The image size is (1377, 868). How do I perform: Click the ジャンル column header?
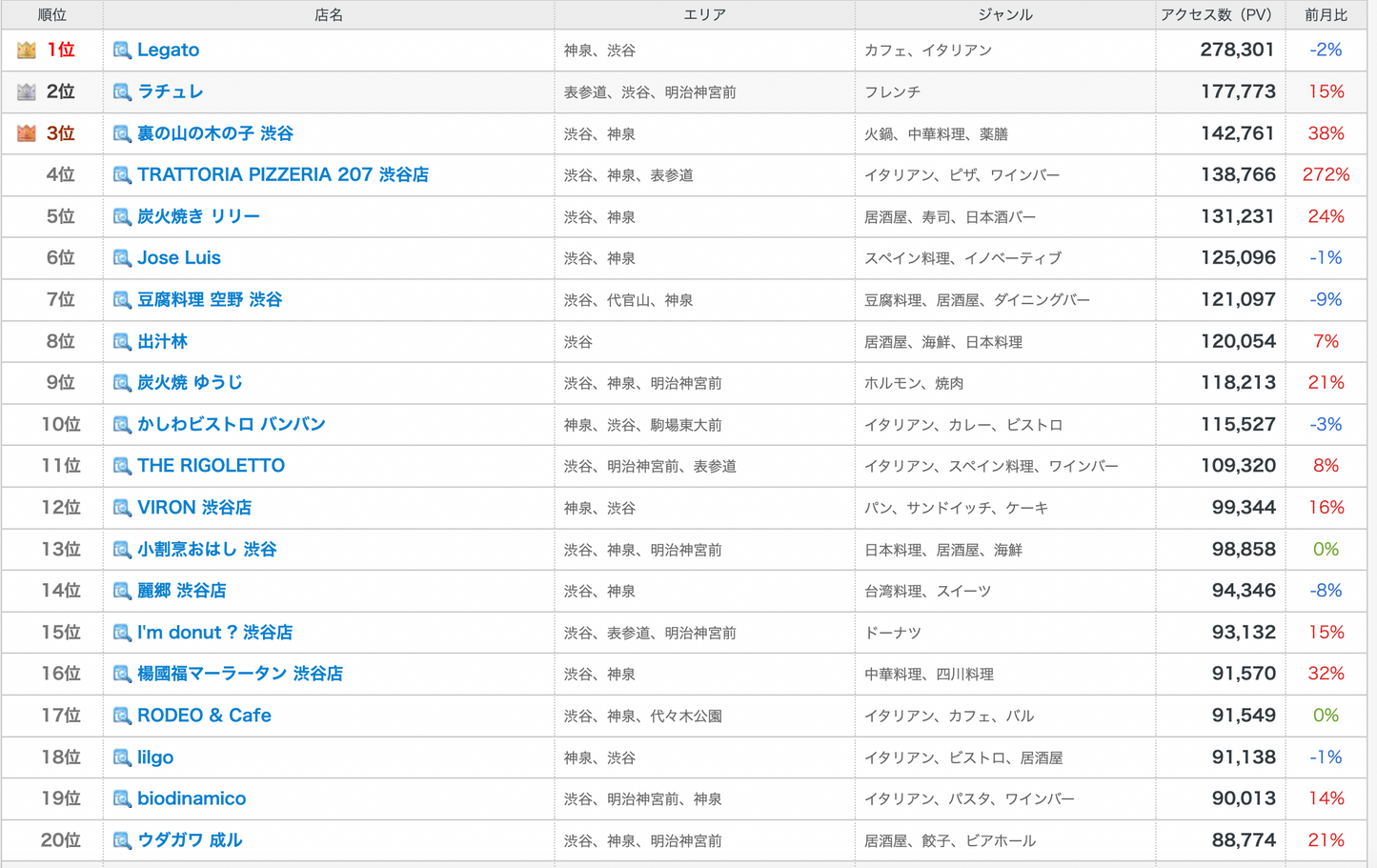click(x=1005, y=15)
